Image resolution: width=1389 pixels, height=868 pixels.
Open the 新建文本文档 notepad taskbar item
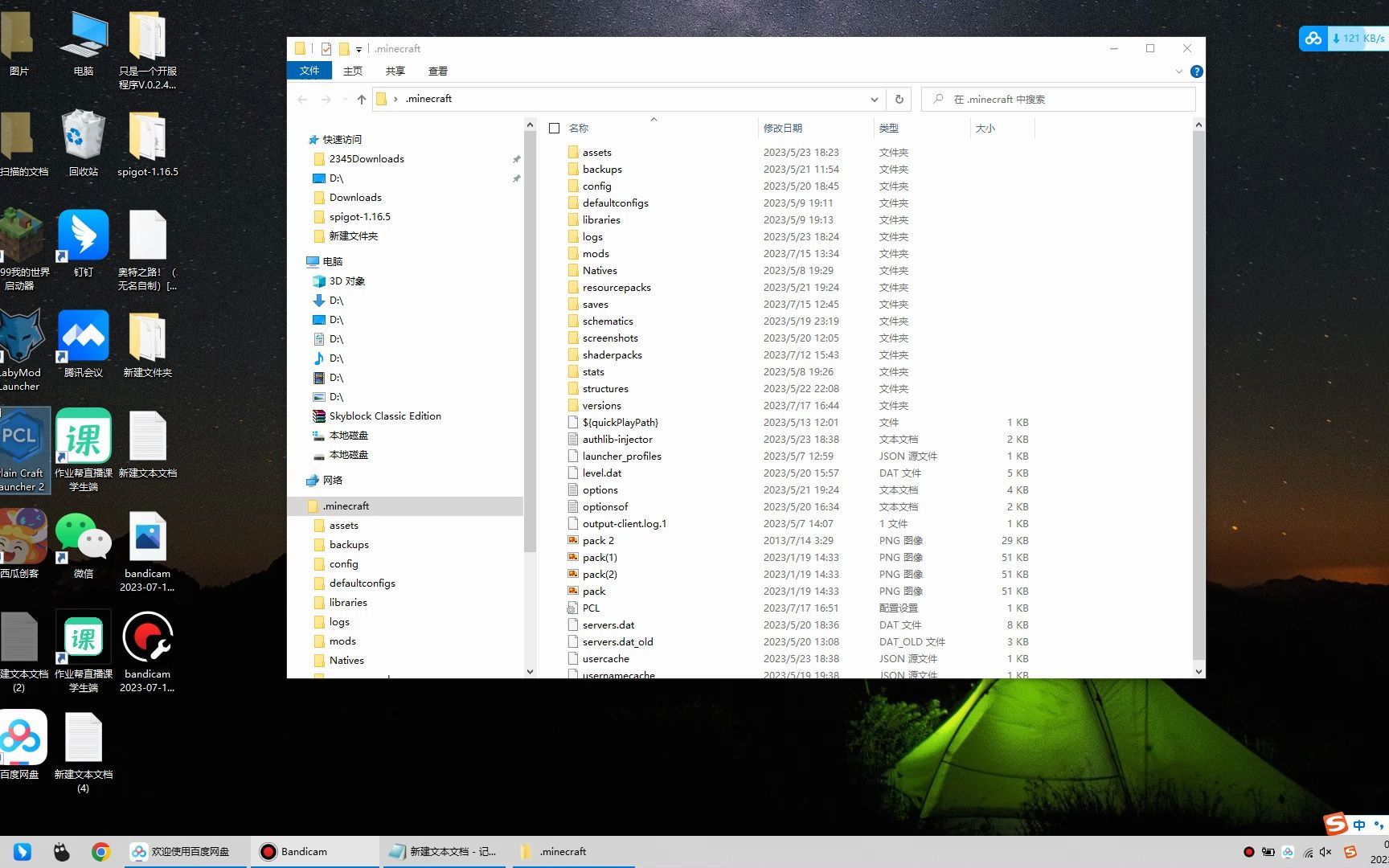tap(443, 852)
